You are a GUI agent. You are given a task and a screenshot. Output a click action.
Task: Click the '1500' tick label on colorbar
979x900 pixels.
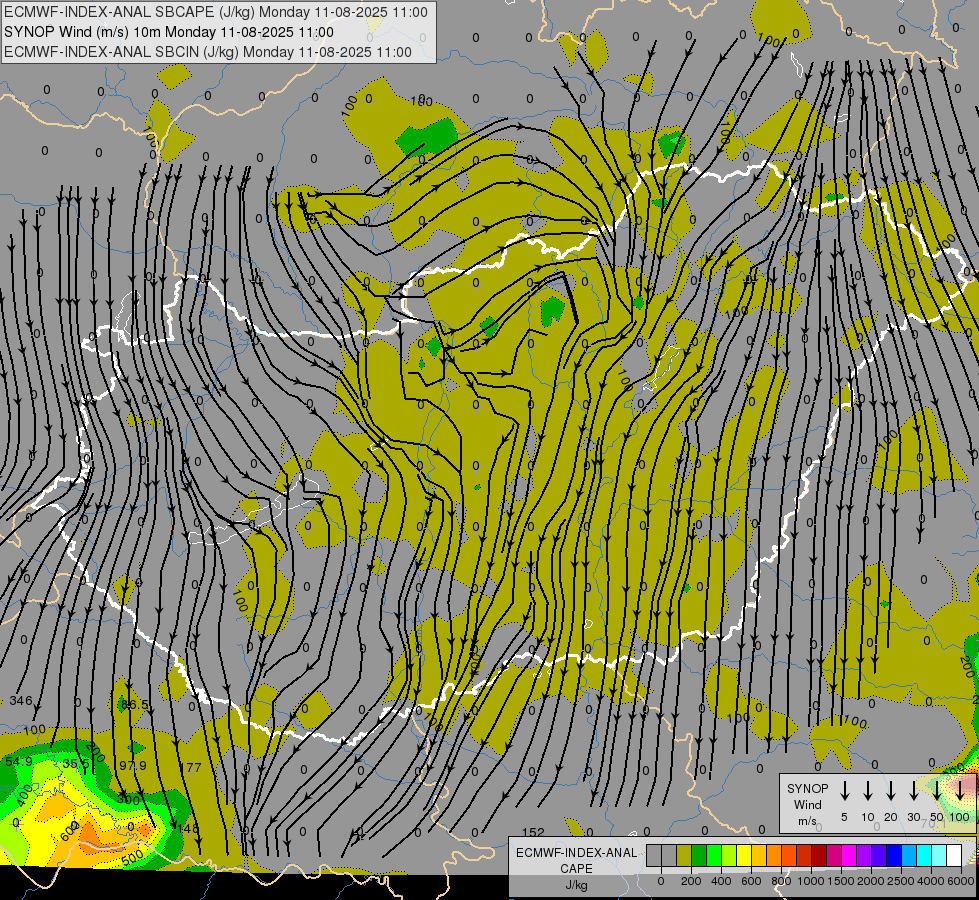pos(840,881)
